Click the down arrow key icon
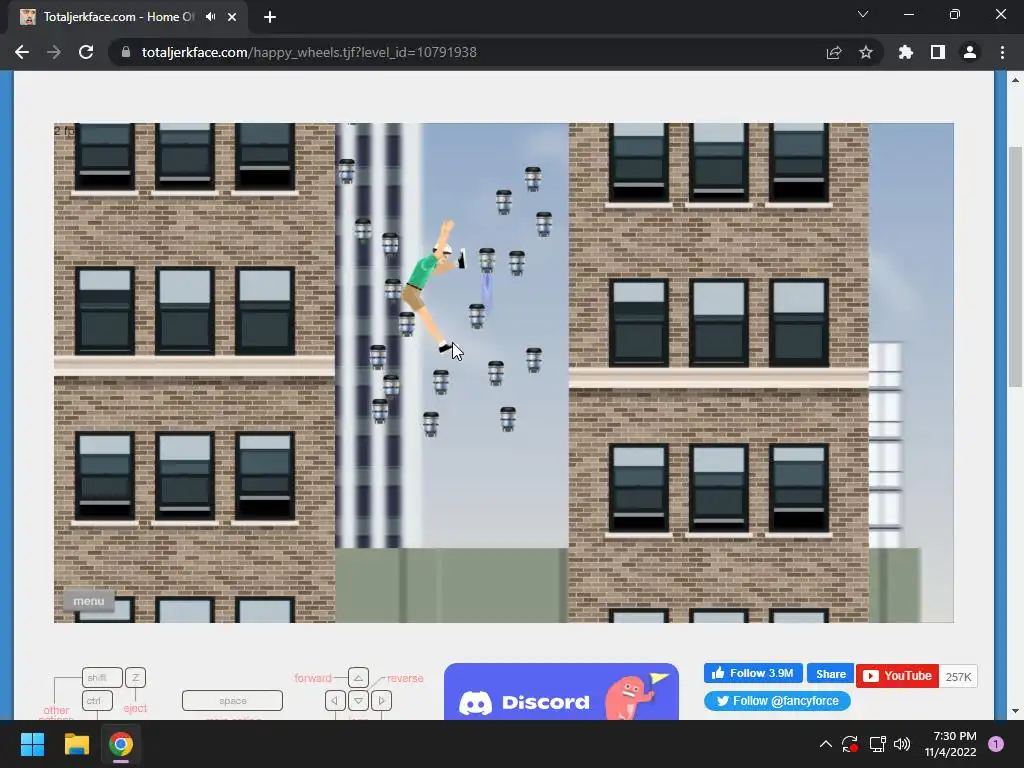Screen dimensions: 1024x768 point(359,701)
